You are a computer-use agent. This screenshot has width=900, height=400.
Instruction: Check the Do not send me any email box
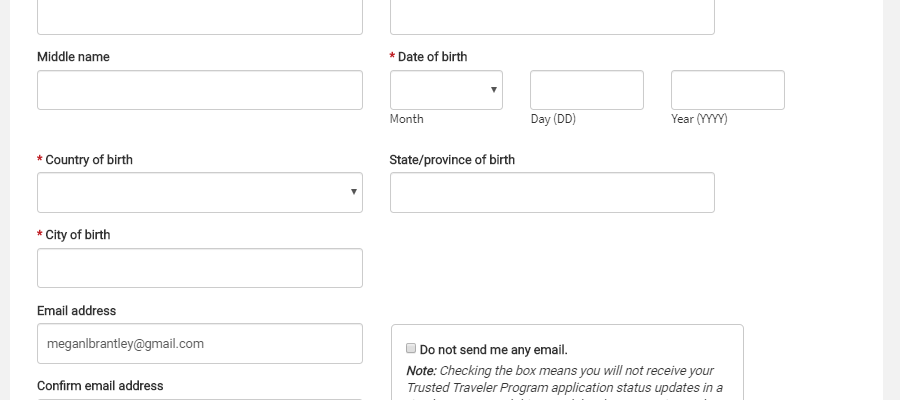pos(411,348)
